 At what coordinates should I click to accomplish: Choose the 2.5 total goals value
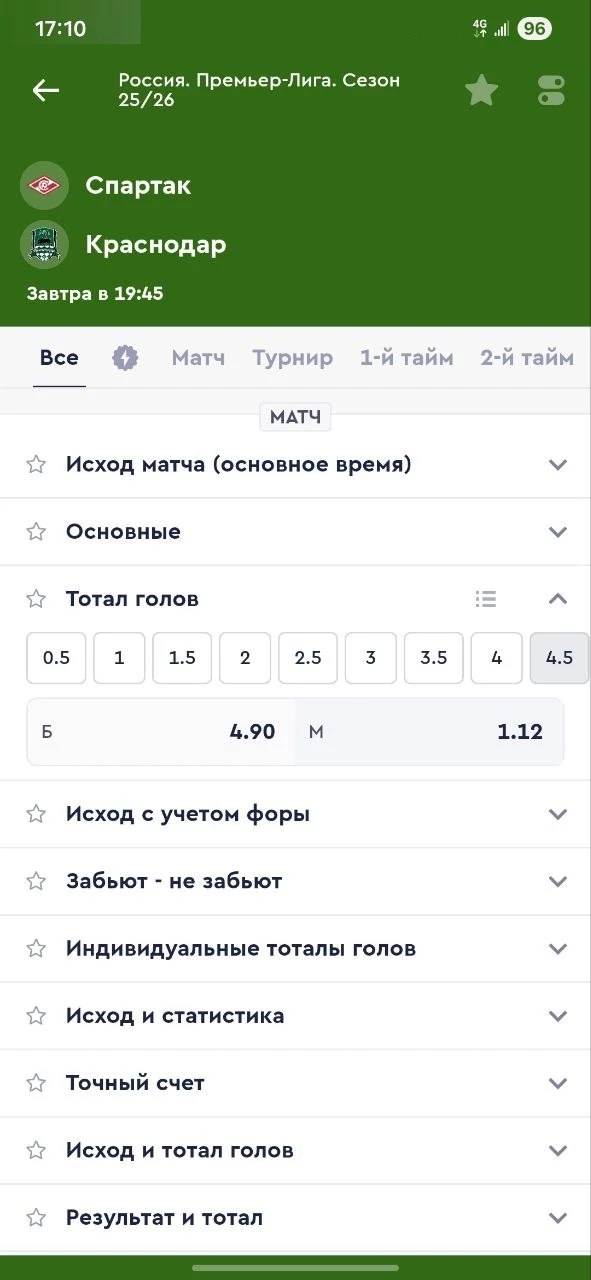click(x=307, y=657)
